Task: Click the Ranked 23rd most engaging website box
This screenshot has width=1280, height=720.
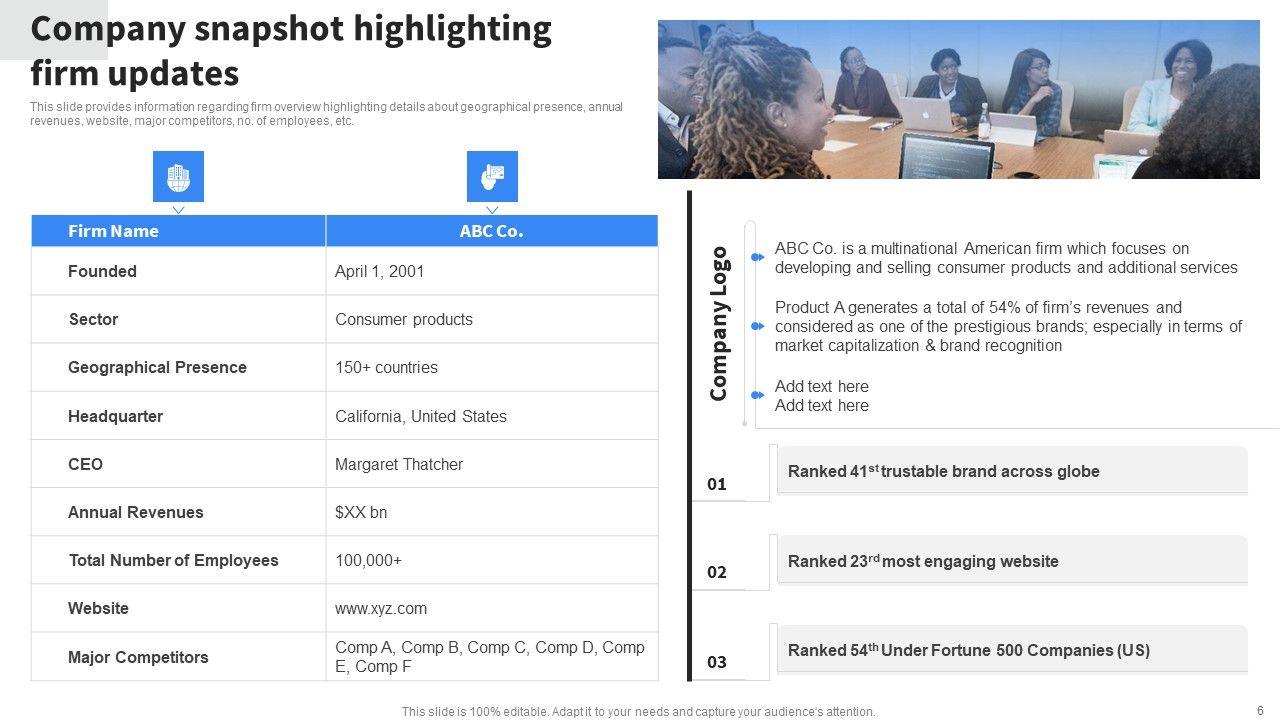Action: 1011,561
